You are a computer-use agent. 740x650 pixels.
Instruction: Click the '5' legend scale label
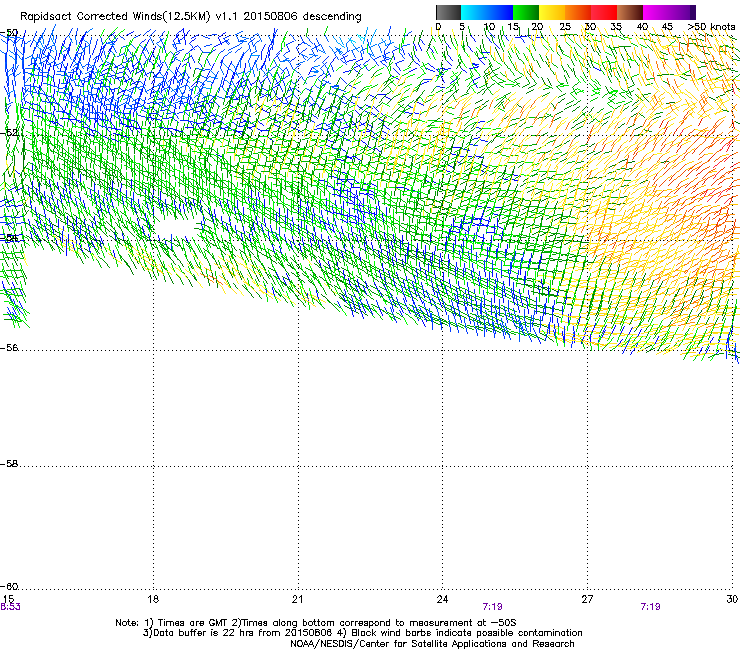pyautogui.click(x=462, y=26)
